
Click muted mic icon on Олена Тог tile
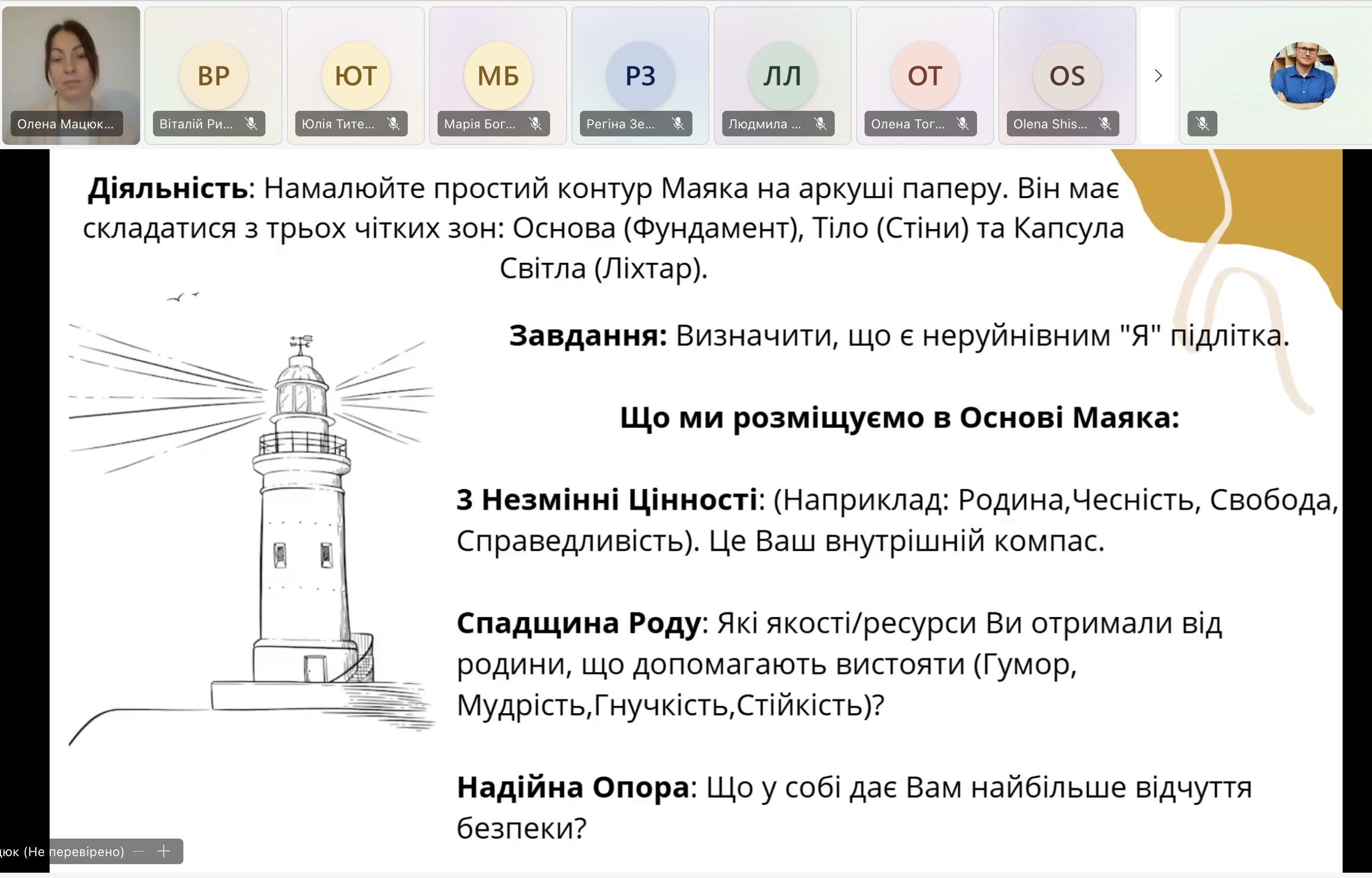coord(963,124)
